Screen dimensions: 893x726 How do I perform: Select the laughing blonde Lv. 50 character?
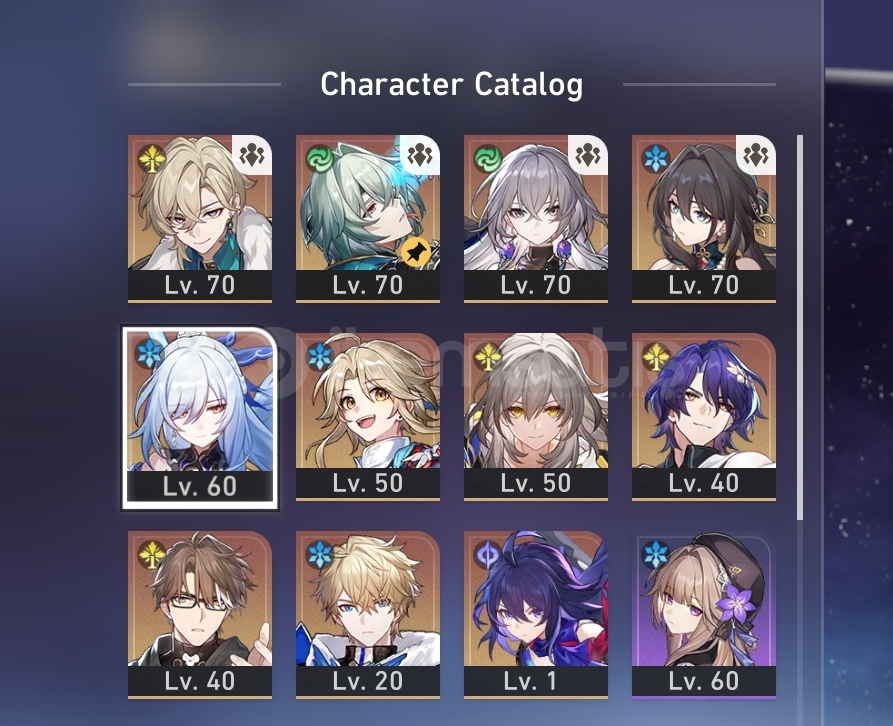368,416
